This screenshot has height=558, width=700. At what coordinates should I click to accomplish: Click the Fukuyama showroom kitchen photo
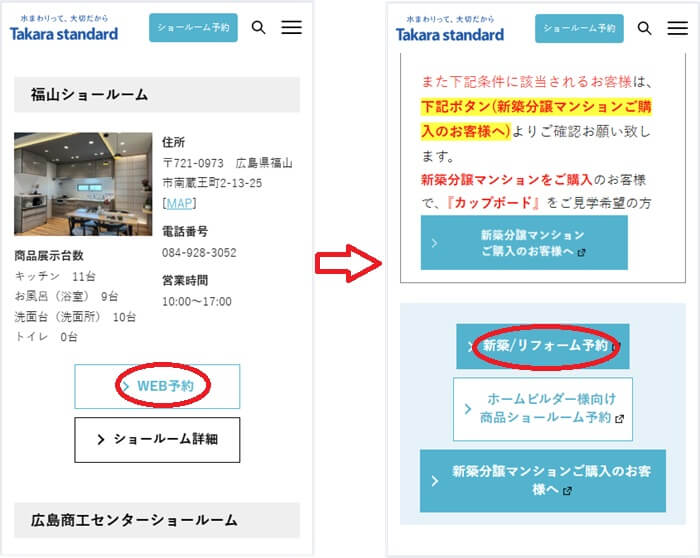82,184
